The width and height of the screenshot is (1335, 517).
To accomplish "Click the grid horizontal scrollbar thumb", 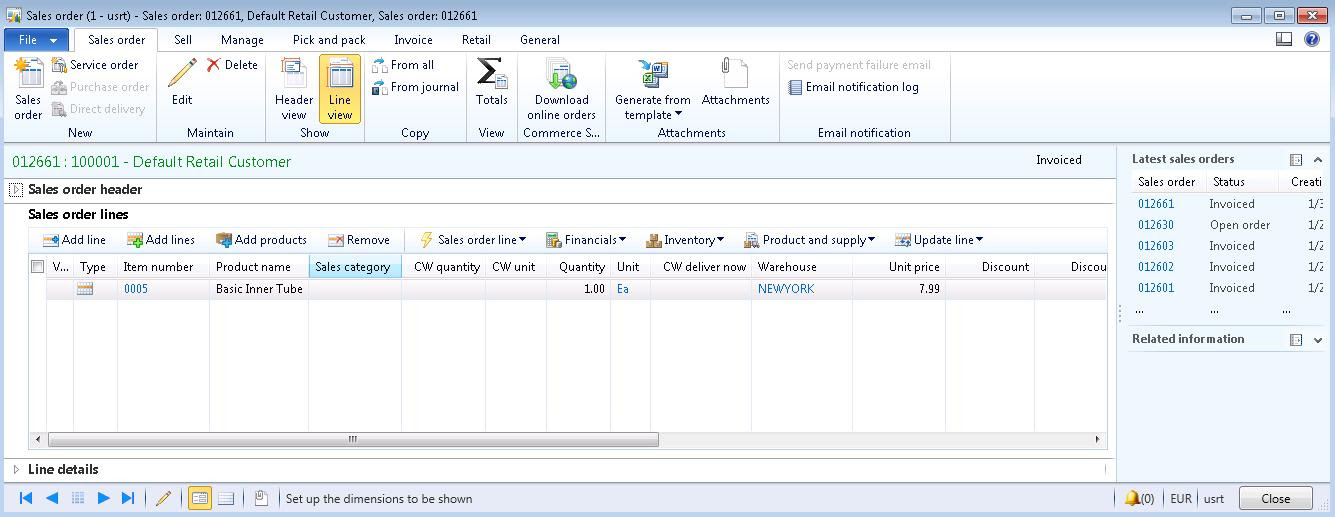I will point(353,439).
